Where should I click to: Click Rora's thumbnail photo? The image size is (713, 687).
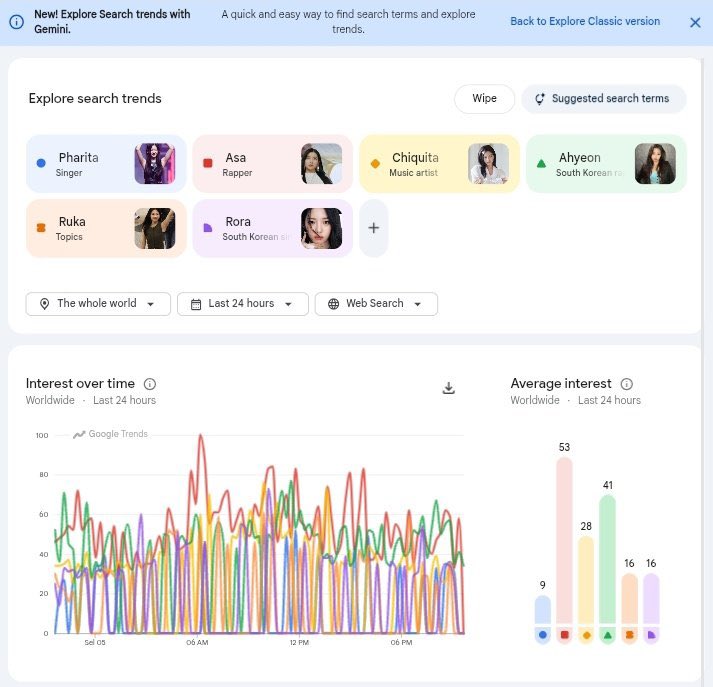321,228
